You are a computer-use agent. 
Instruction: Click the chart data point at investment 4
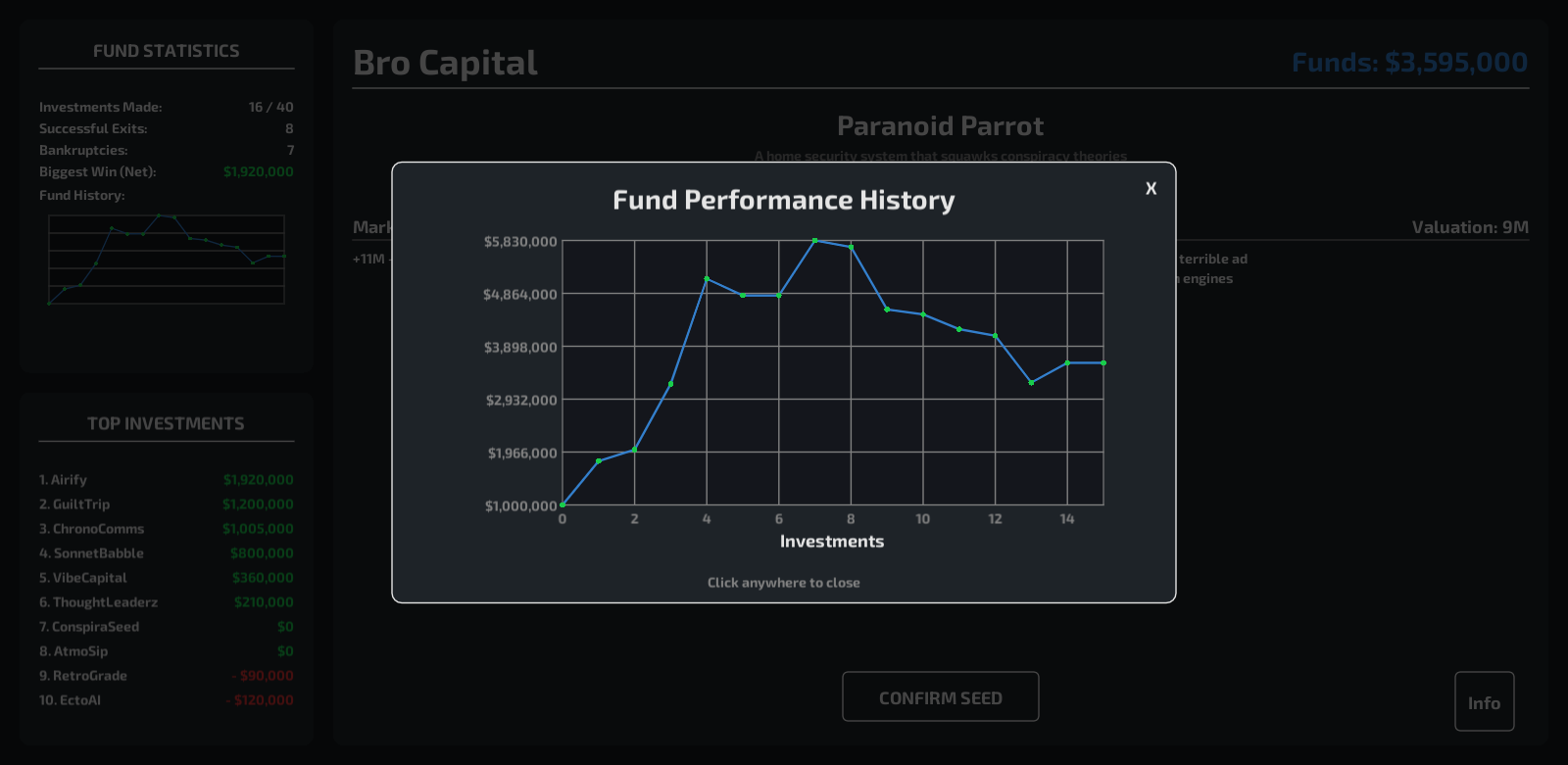pyautogui.click(x=707, y=279)
